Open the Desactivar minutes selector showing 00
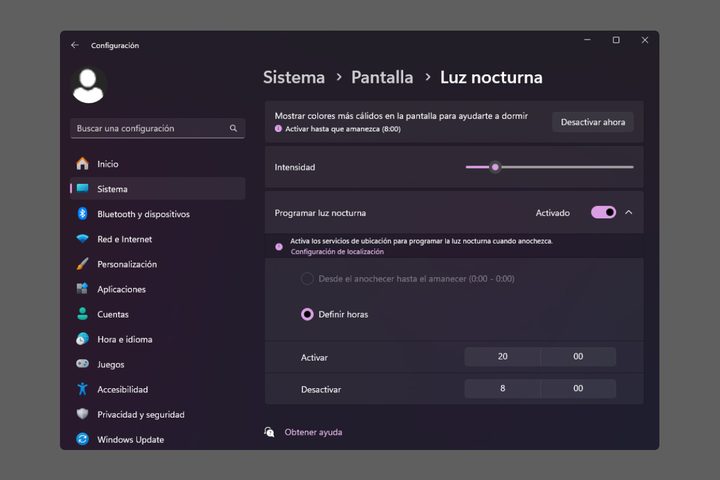 [578, 389]
